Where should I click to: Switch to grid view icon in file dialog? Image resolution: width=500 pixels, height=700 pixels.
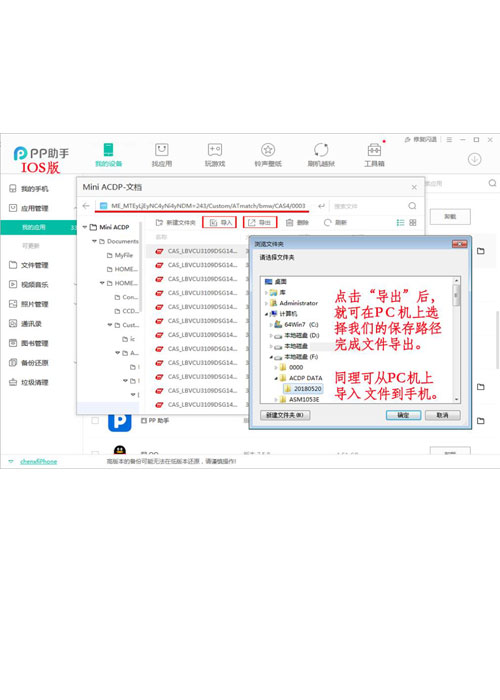click(x=413, y=222)
